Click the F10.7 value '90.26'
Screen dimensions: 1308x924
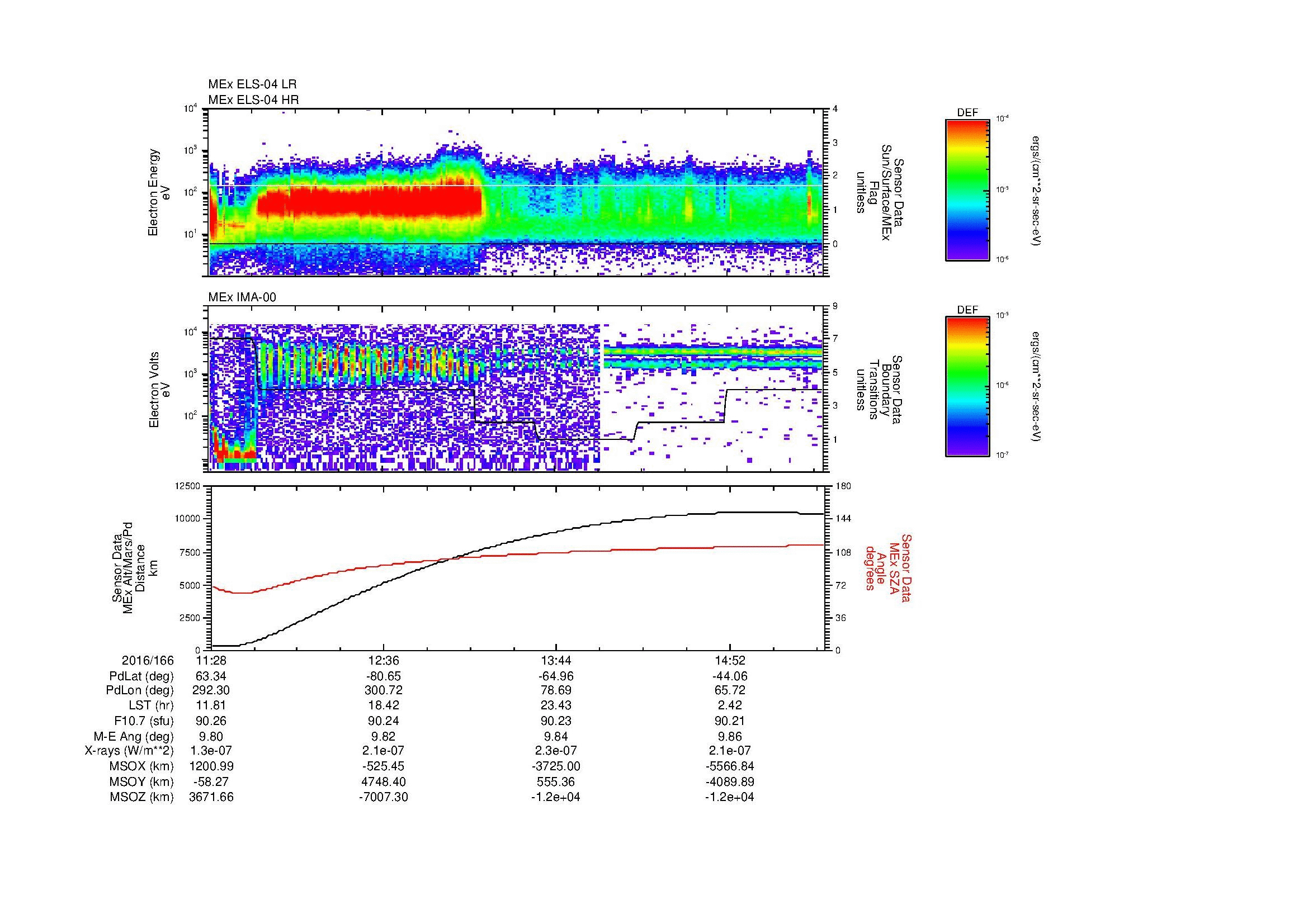(211, 721)
